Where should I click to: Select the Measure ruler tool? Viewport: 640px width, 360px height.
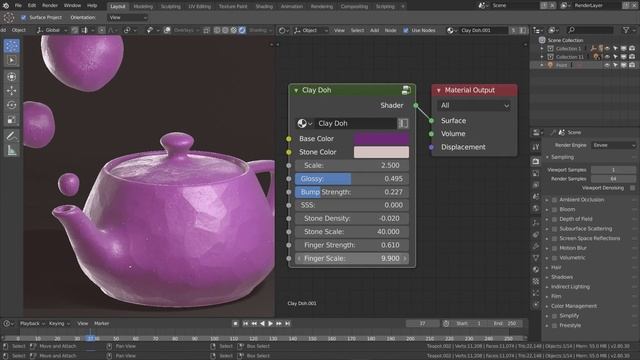(11, 150)
